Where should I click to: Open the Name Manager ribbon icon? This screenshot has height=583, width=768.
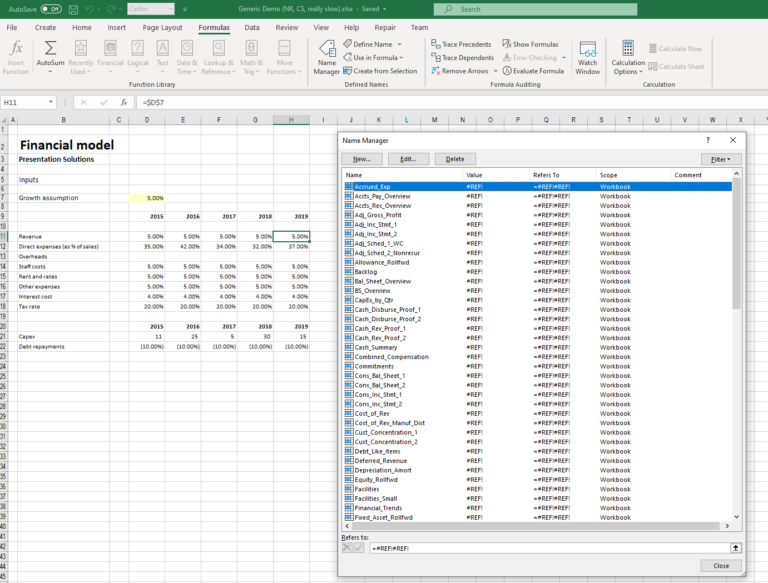(327, 57)
